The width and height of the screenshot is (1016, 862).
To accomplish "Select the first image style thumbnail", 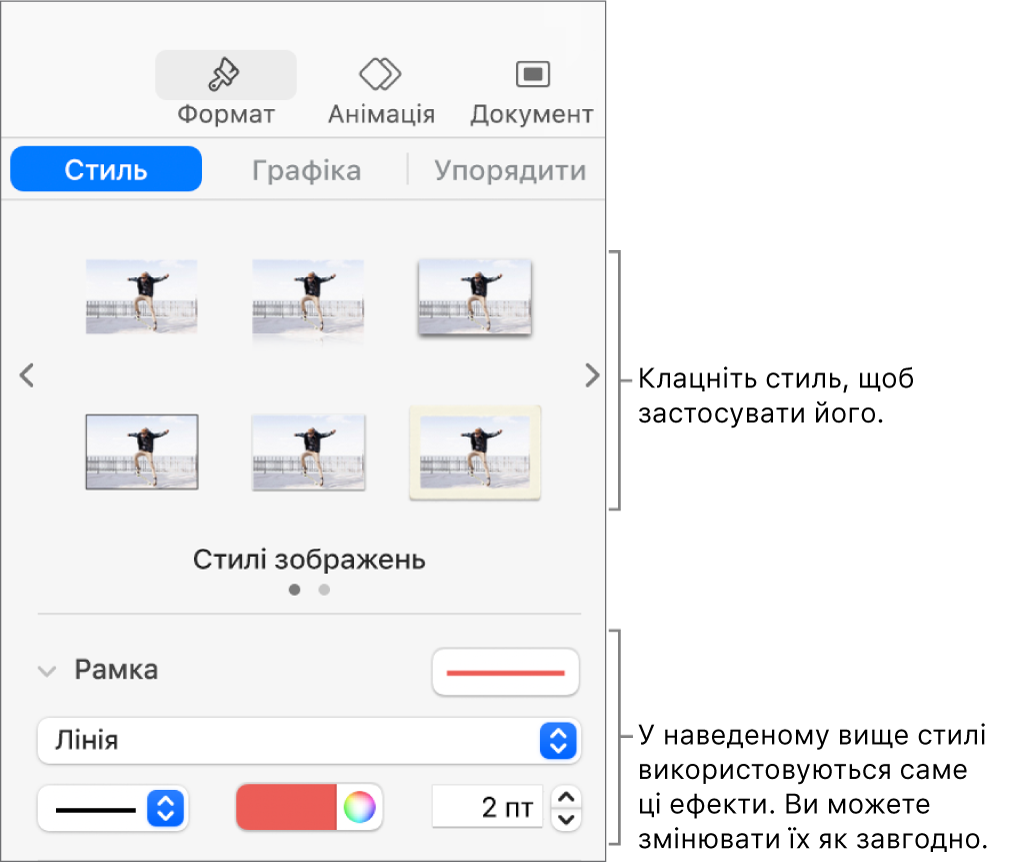I will [141, 297].
